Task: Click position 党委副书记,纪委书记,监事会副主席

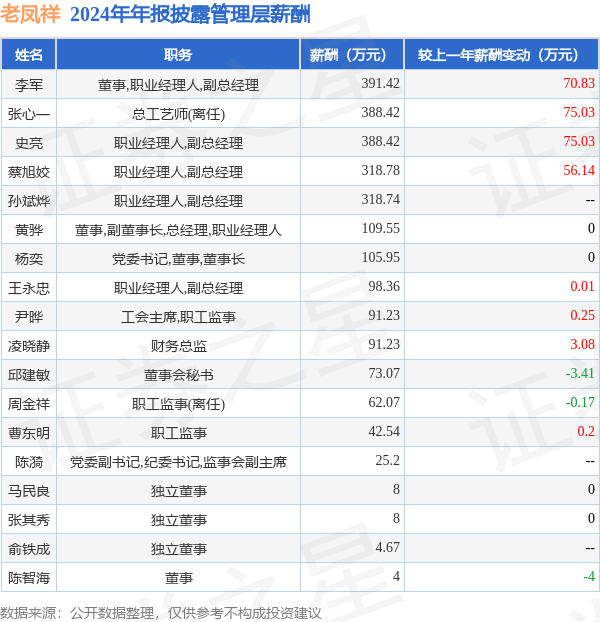Action: [178, 462]
